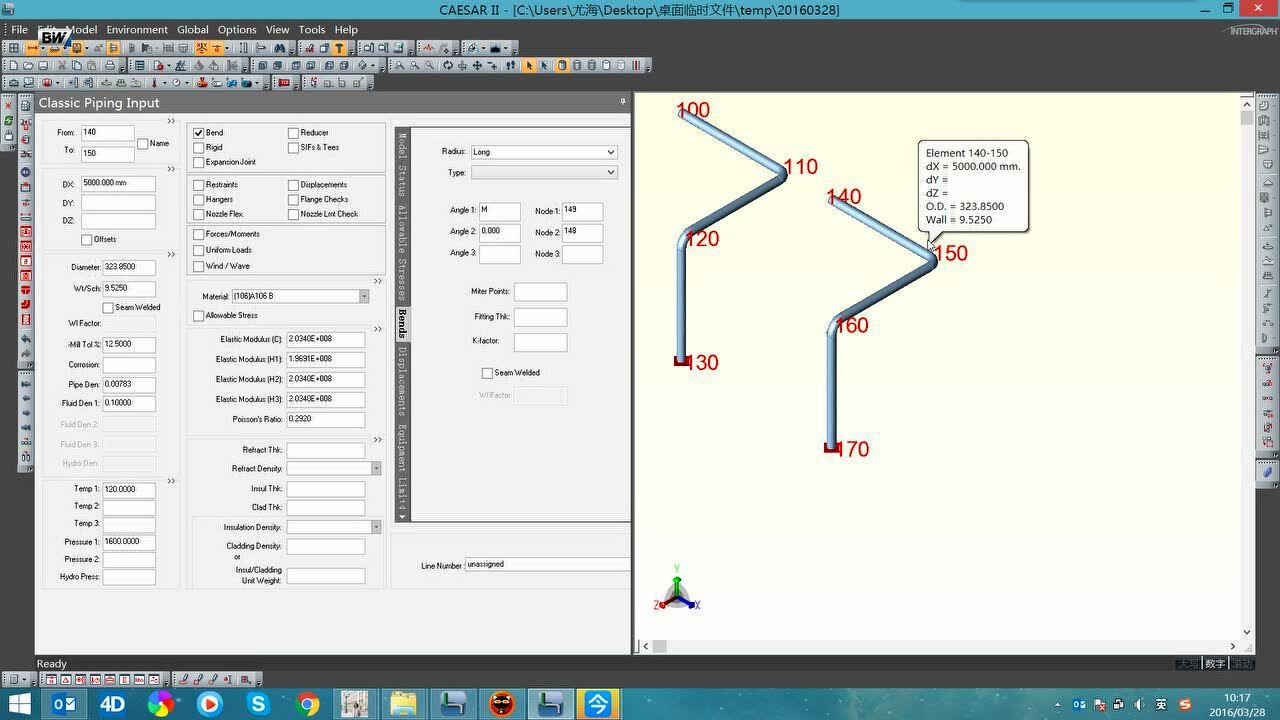Activate the orbit rotate view tool
Screen dimensions: 1280x720
coord(447,66)
